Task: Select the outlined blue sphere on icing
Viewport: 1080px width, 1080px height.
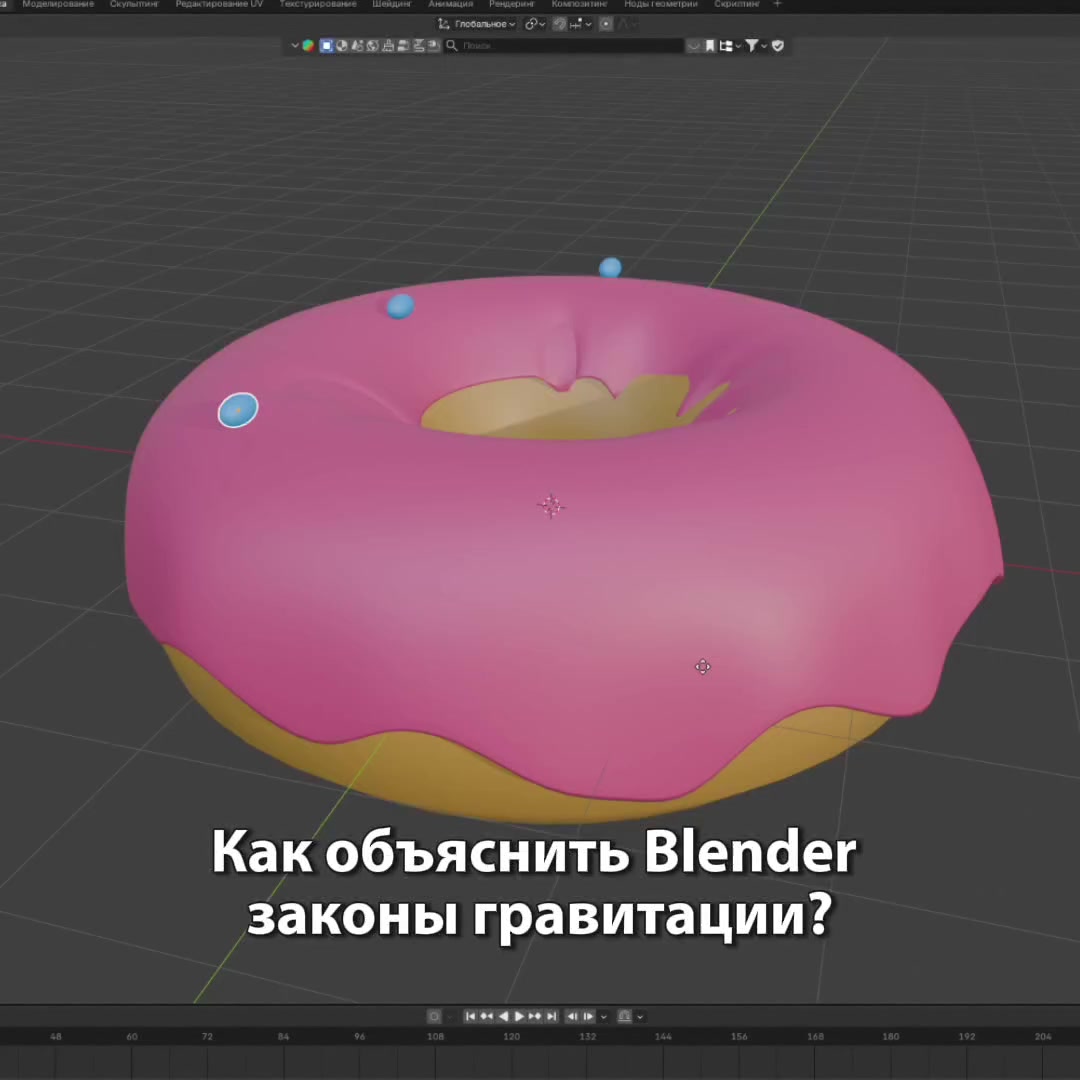Action: pyautogui.click(x=238, y=410)
